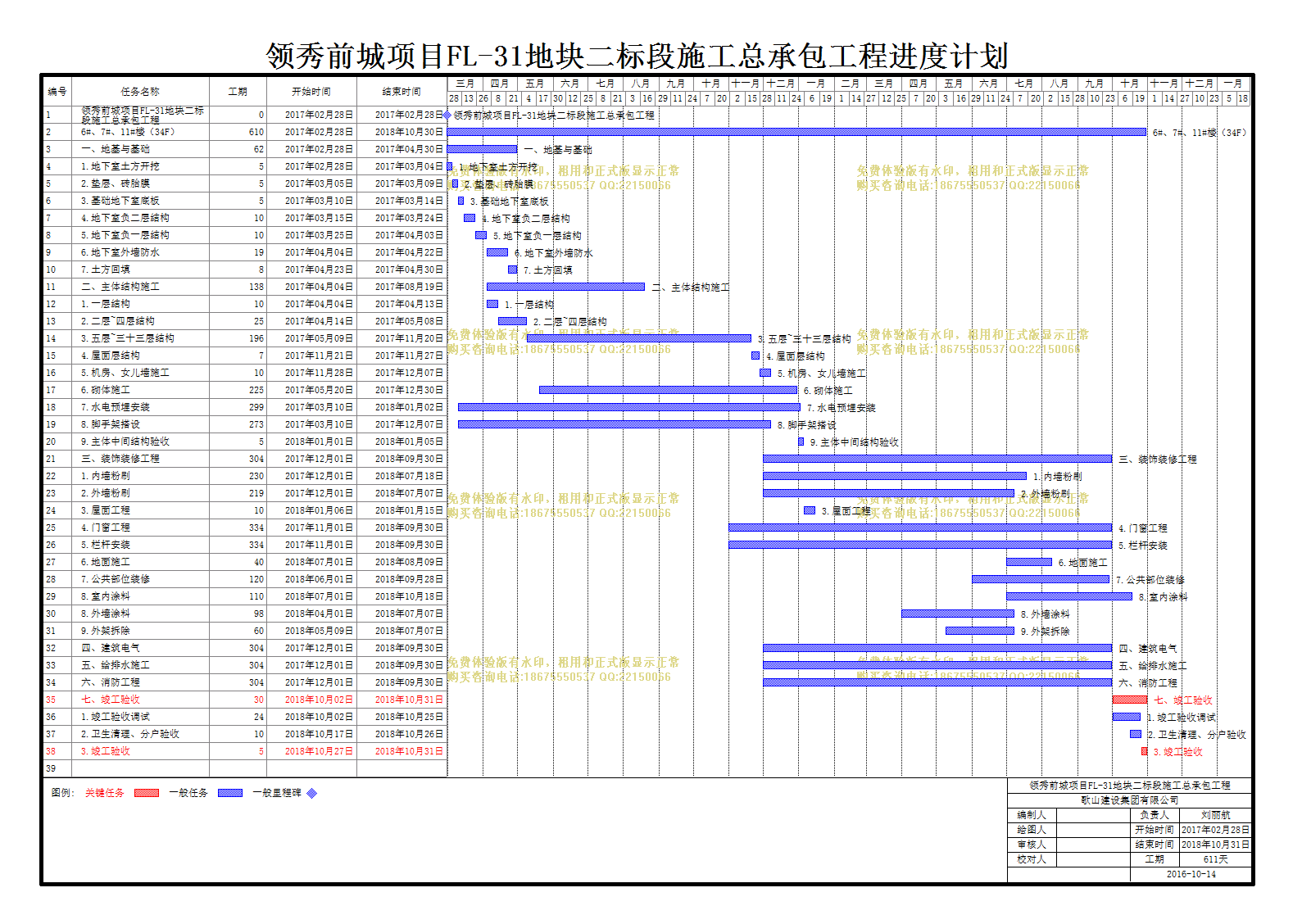Image resolution: width=1293 pixels, height=924 pixels.
Task: Click the 编号 column header
Action: point(57,92)
